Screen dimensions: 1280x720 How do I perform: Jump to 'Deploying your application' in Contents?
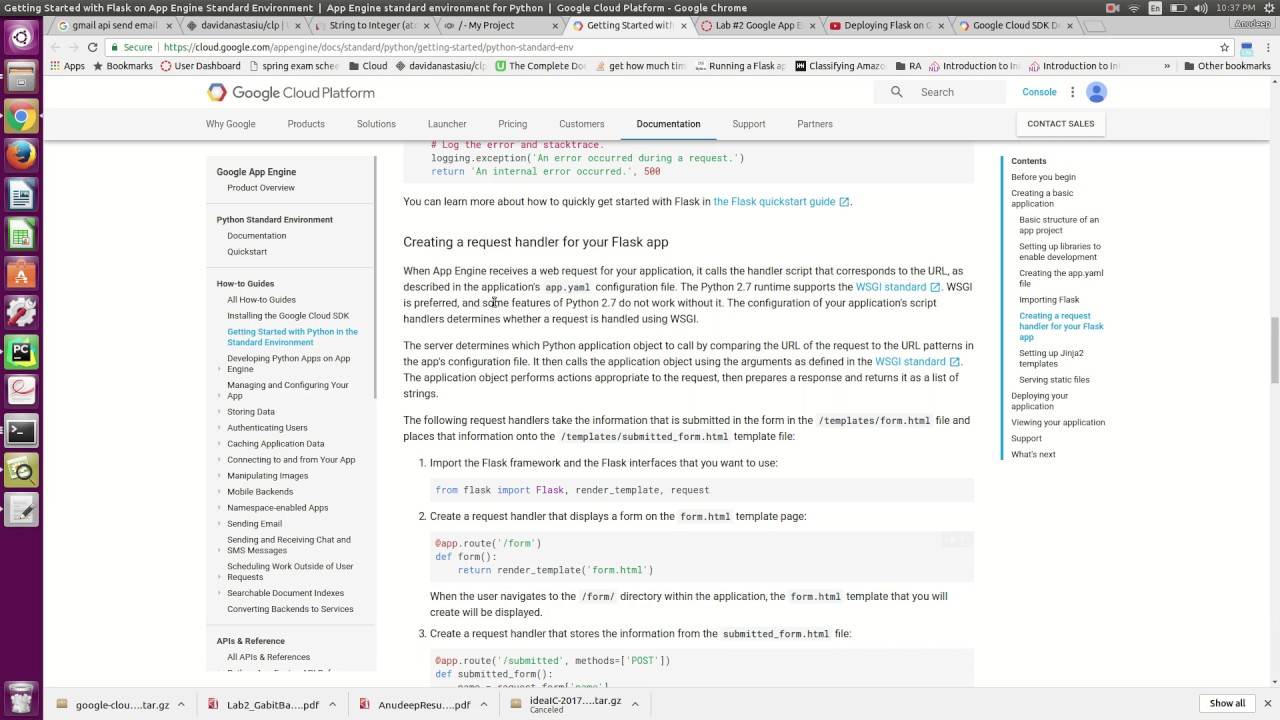click(x=1039, y=401)
